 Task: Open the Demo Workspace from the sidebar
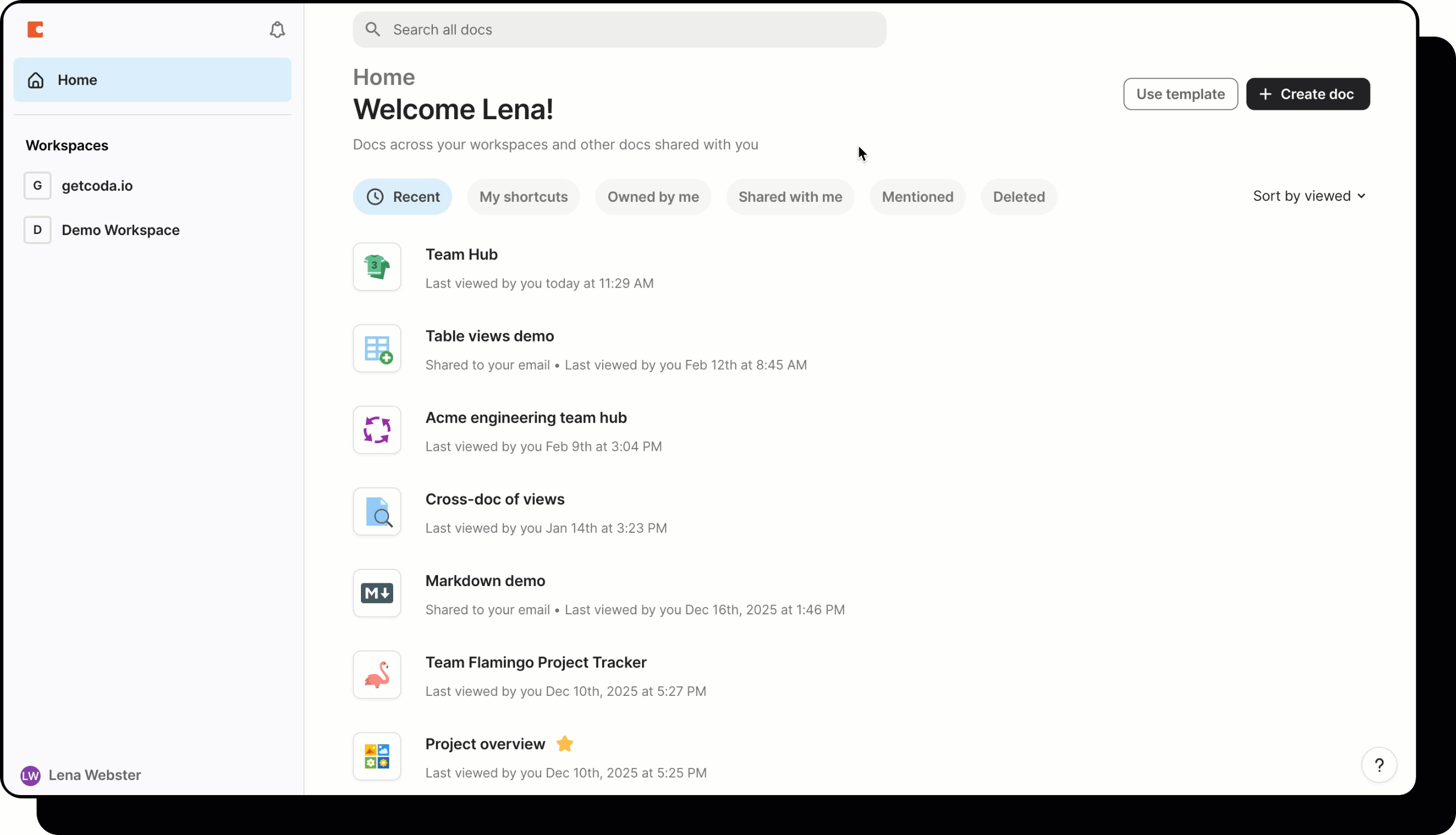pos(120,230)
